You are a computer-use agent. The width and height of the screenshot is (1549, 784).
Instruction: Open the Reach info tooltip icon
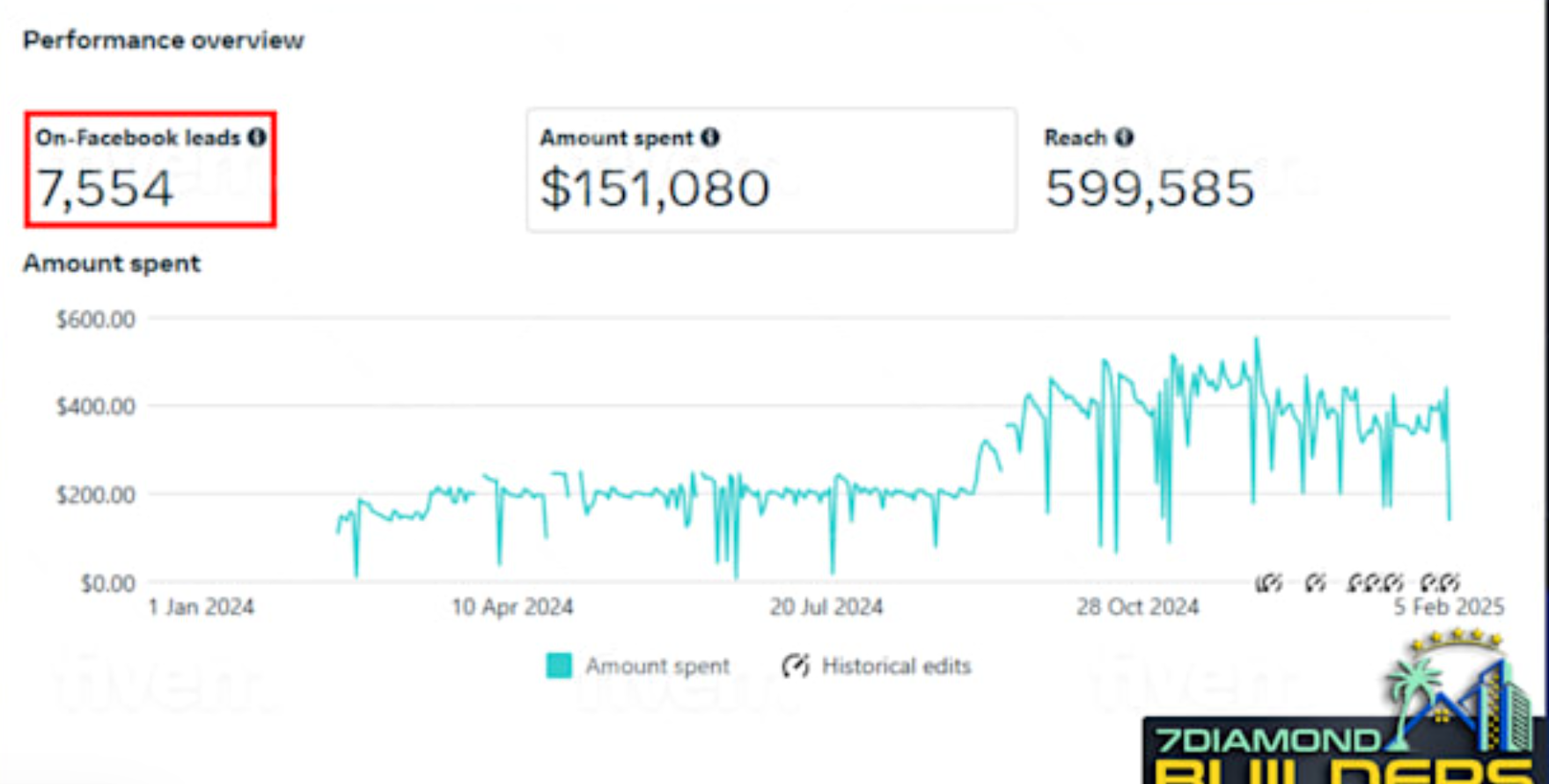tap(1124, 137)
